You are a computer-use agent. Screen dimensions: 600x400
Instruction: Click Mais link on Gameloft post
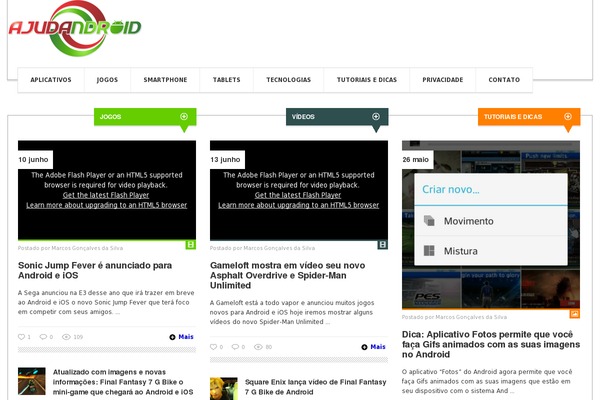click(x=373, y=347)
